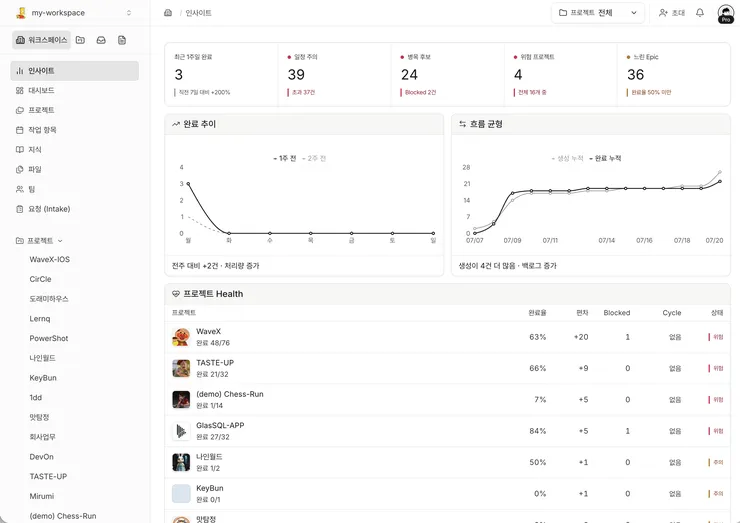Open 작업 항목 in the sidebar
Viewport: 740px width, 523px height.
75,130
